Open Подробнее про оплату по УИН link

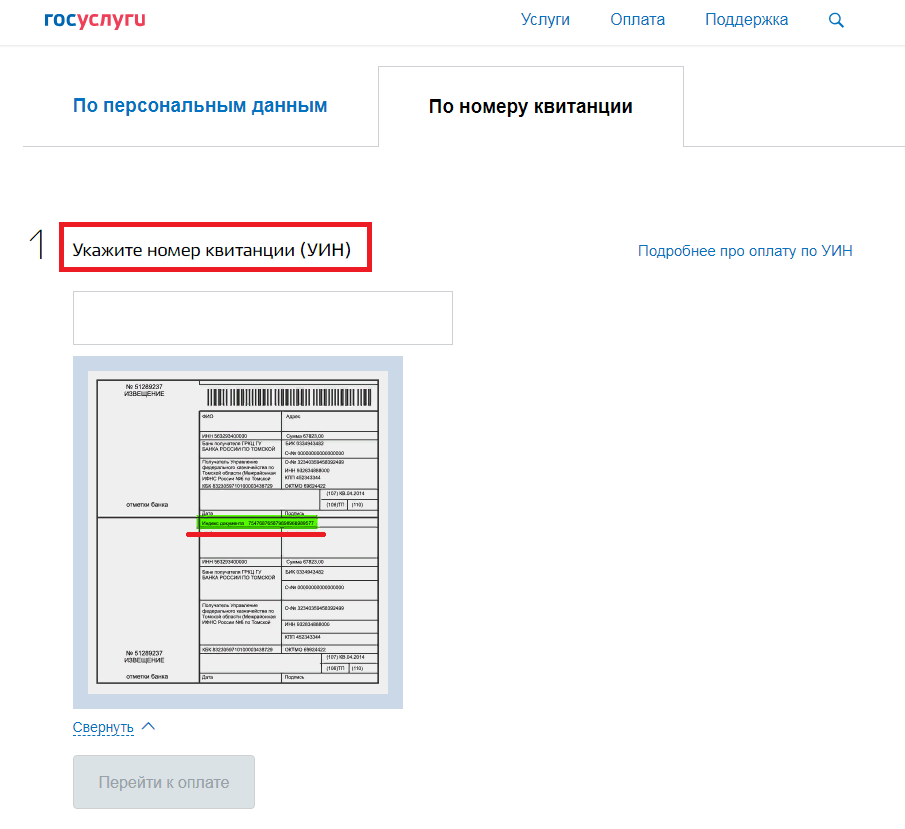click(745, 251)
